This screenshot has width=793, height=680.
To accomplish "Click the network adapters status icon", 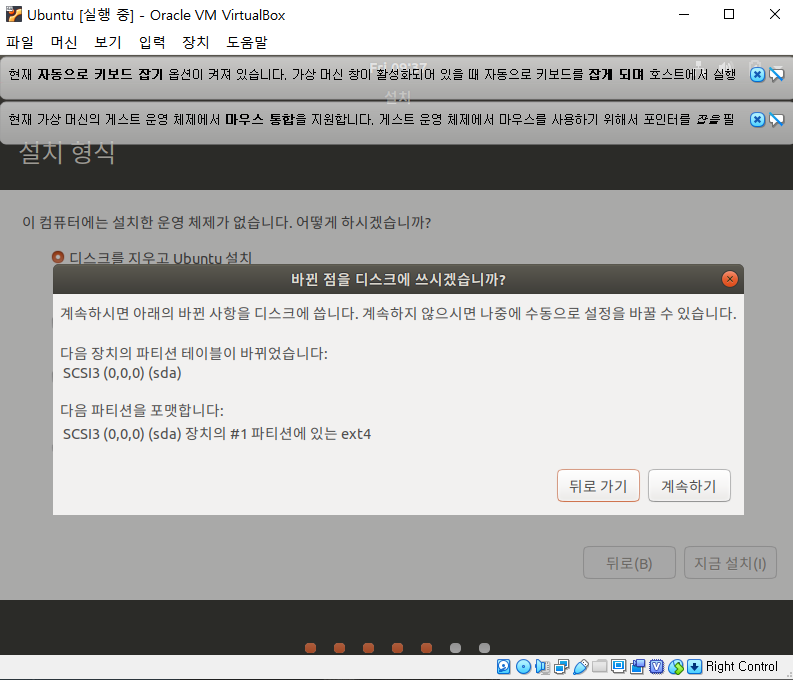I will point(561,667).
